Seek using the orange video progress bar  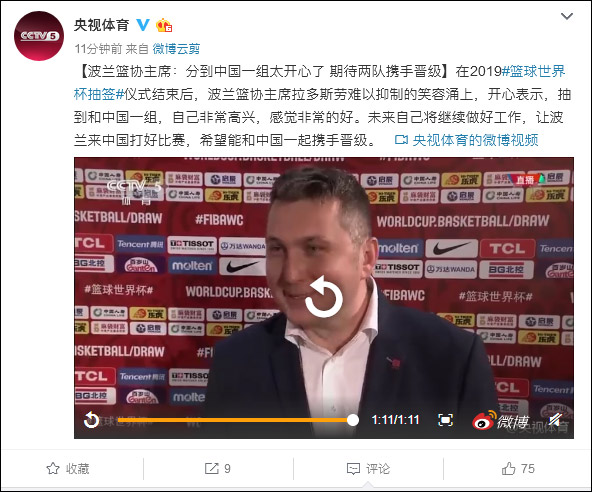[235, 420]
